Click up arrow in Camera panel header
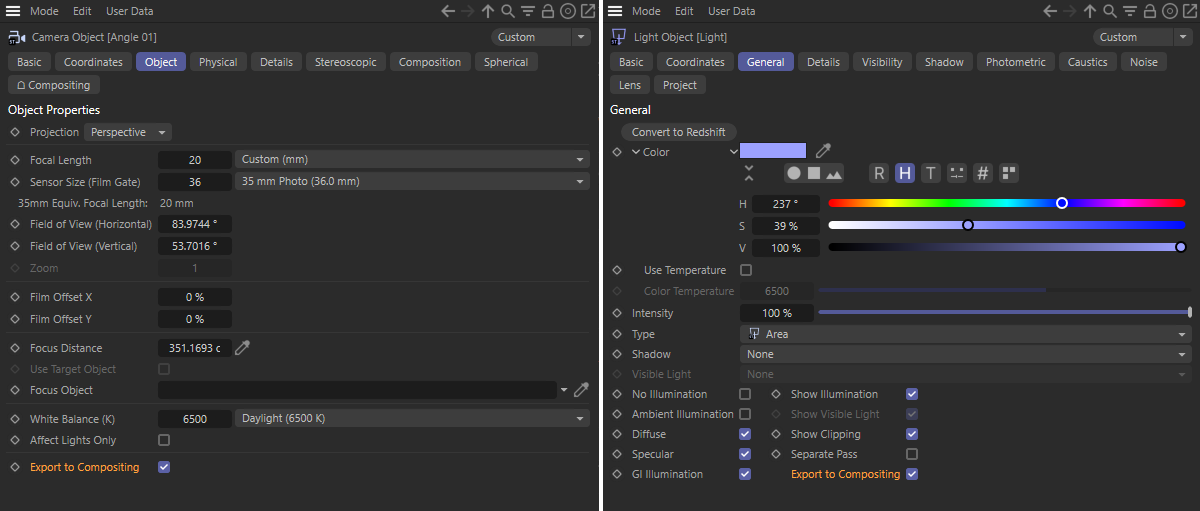Screen dimensions: 1200x511 [x=488, y=11]
